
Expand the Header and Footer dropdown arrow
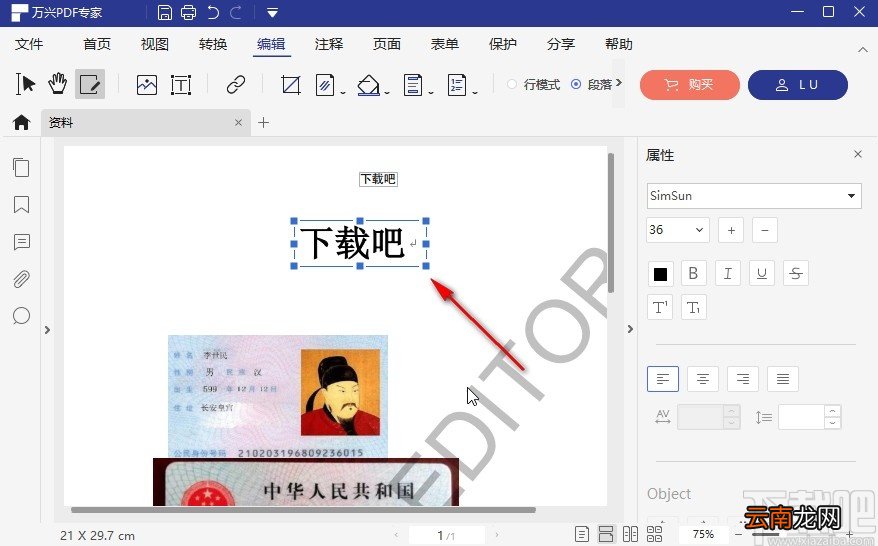(431, 93)
